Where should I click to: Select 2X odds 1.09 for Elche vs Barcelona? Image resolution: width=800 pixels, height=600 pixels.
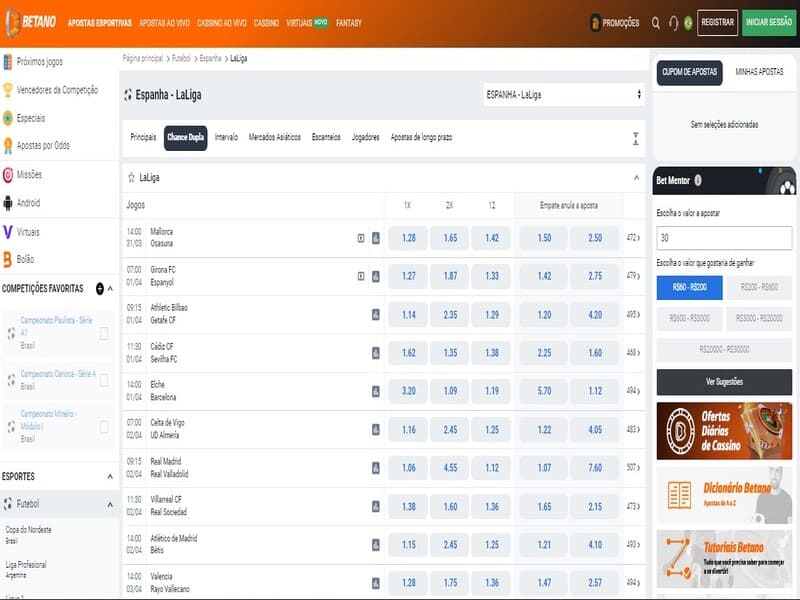click(450, 391)
